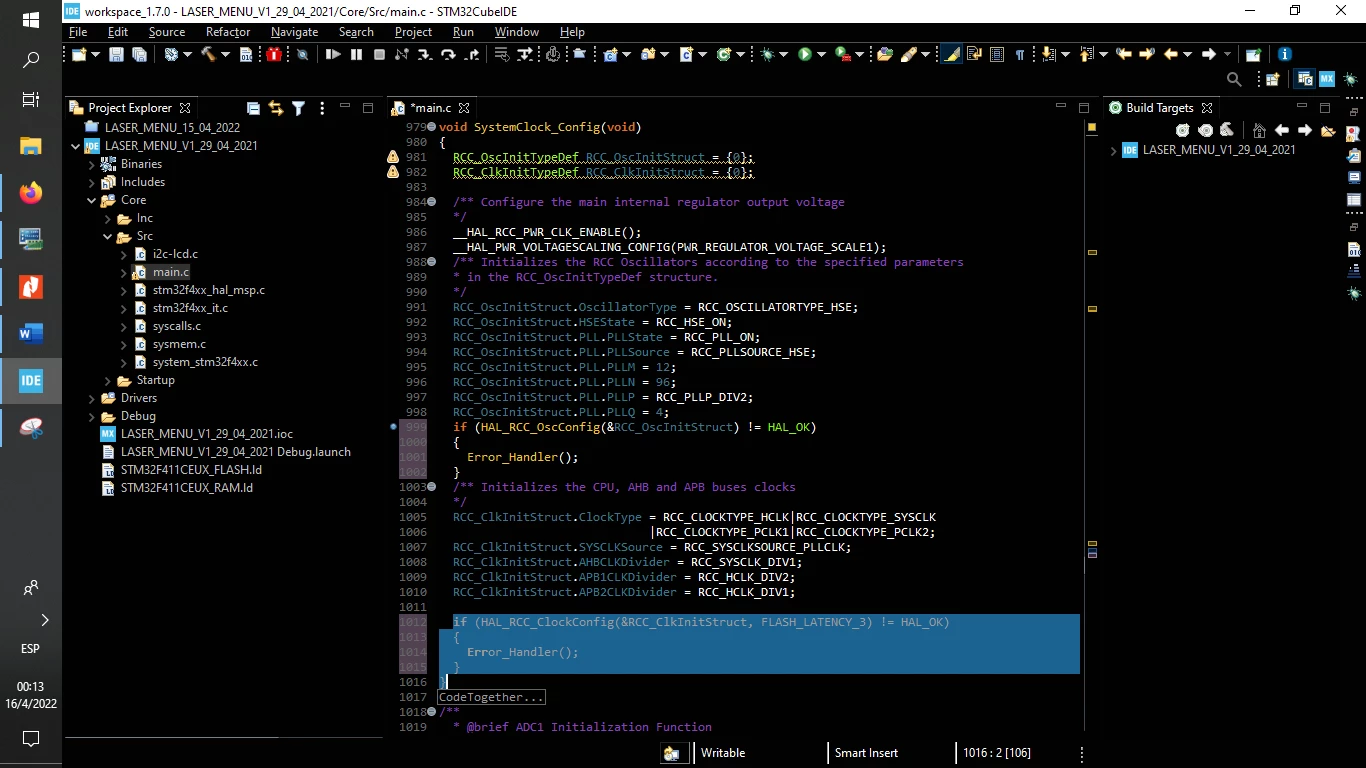Click the home icon in Build Targets

pyautogui.click(x=1259, y=130)
